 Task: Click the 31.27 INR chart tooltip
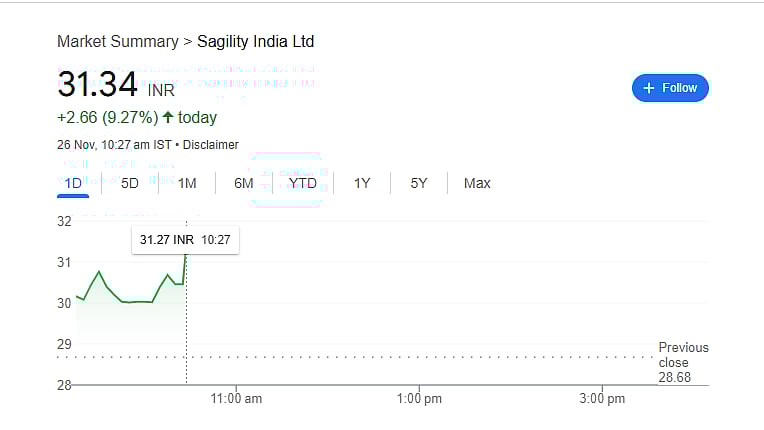click(185, 240)
